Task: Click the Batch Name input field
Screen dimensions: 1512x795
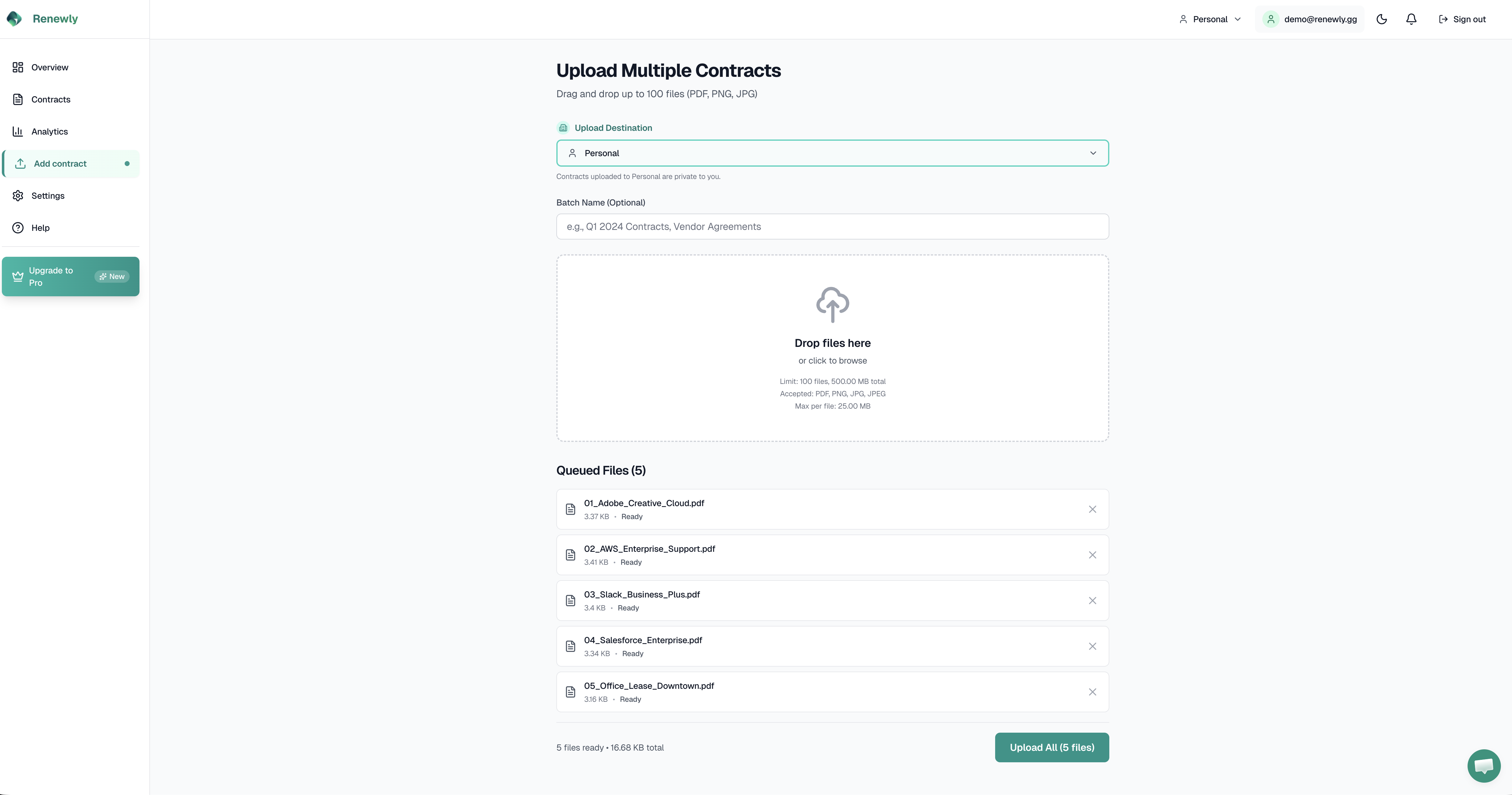Action: 832,226
